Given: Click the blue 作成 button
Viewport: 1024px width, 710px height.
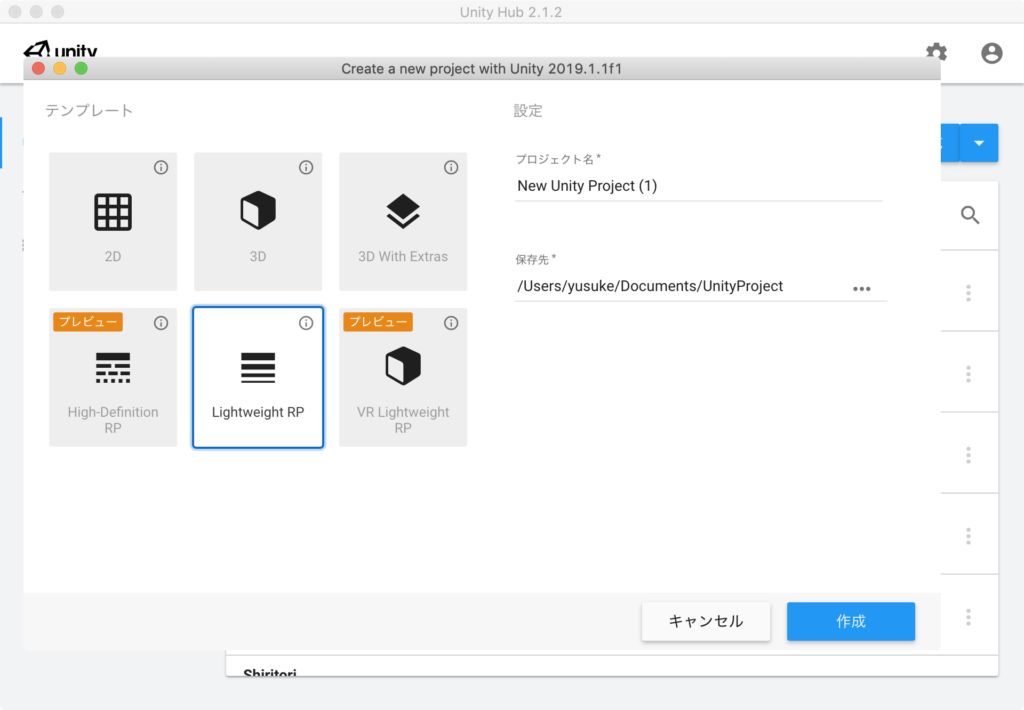Looking at the screenshot, I should [x=850, y=621].
